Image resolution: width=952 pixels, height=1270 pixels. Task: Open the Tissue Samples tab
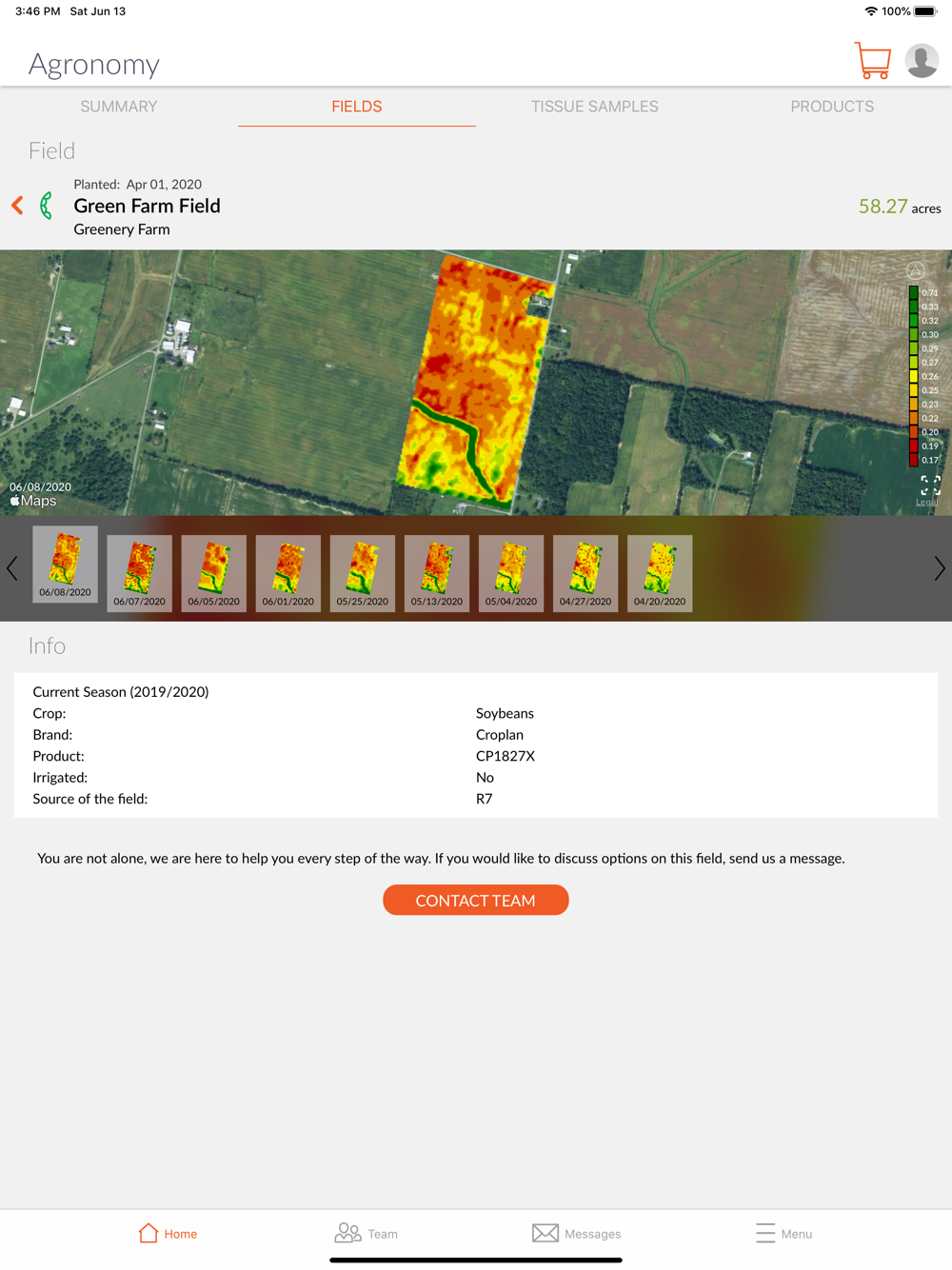click(595, 107)
